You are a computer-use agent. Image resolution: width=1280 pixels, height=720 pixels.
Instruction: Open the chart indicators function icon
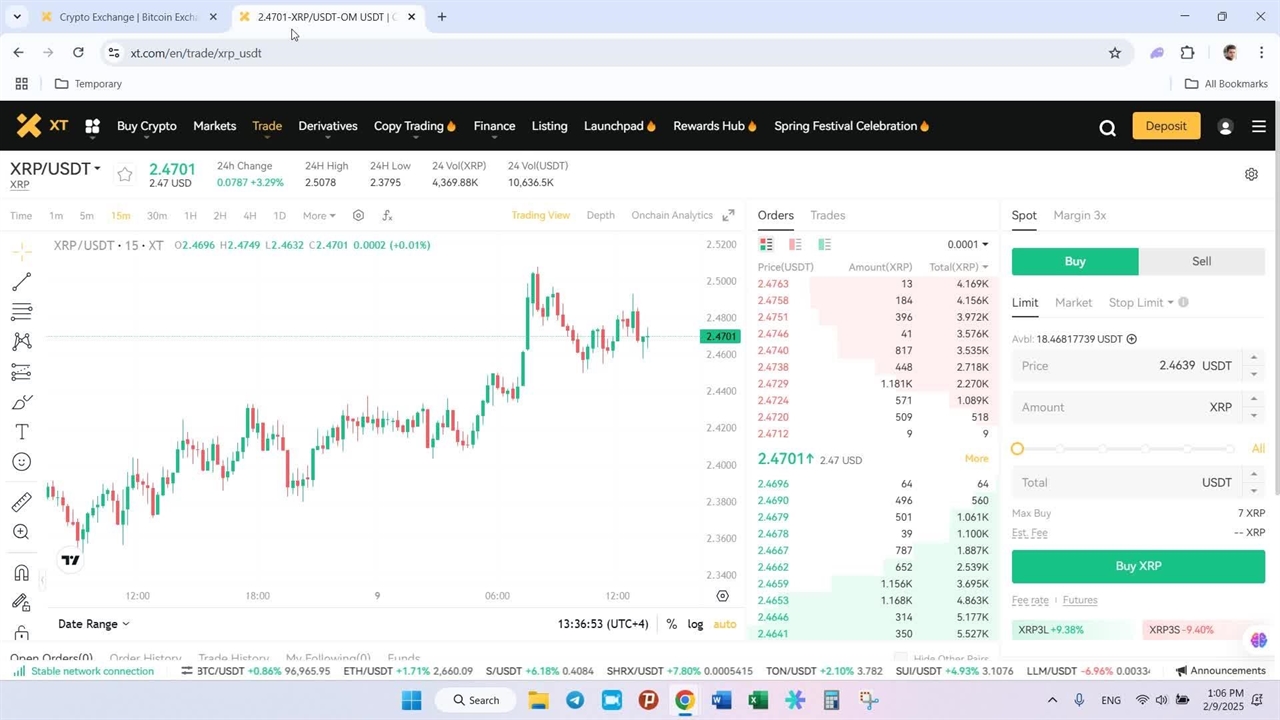point(387,216)
